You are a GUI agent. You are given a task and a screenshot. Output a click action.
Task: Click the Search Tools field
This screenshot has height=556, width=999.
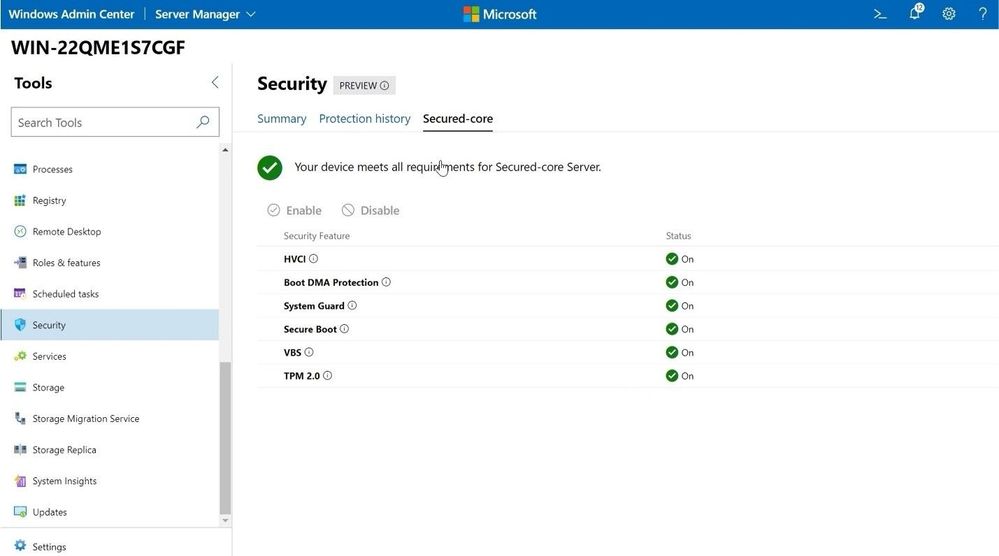115,122
